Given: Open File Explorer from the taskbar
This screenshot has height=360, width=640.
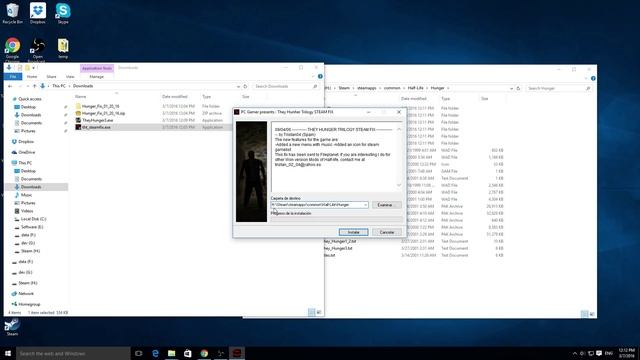Looking at the screenshot, I should [171, 353].
